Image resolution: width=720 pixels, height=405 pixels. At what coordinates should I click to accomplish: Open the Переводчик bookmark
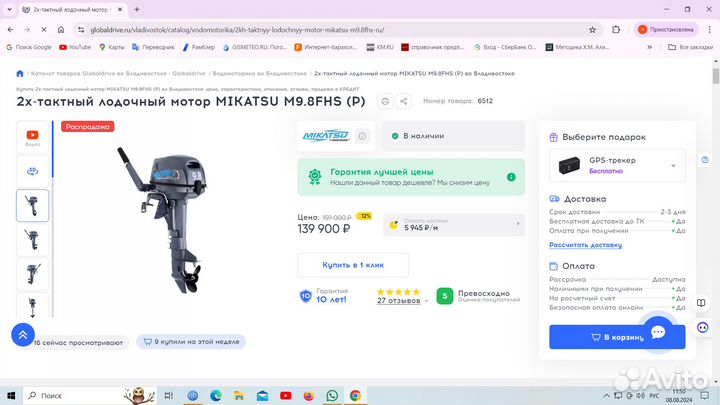point(153,47)
